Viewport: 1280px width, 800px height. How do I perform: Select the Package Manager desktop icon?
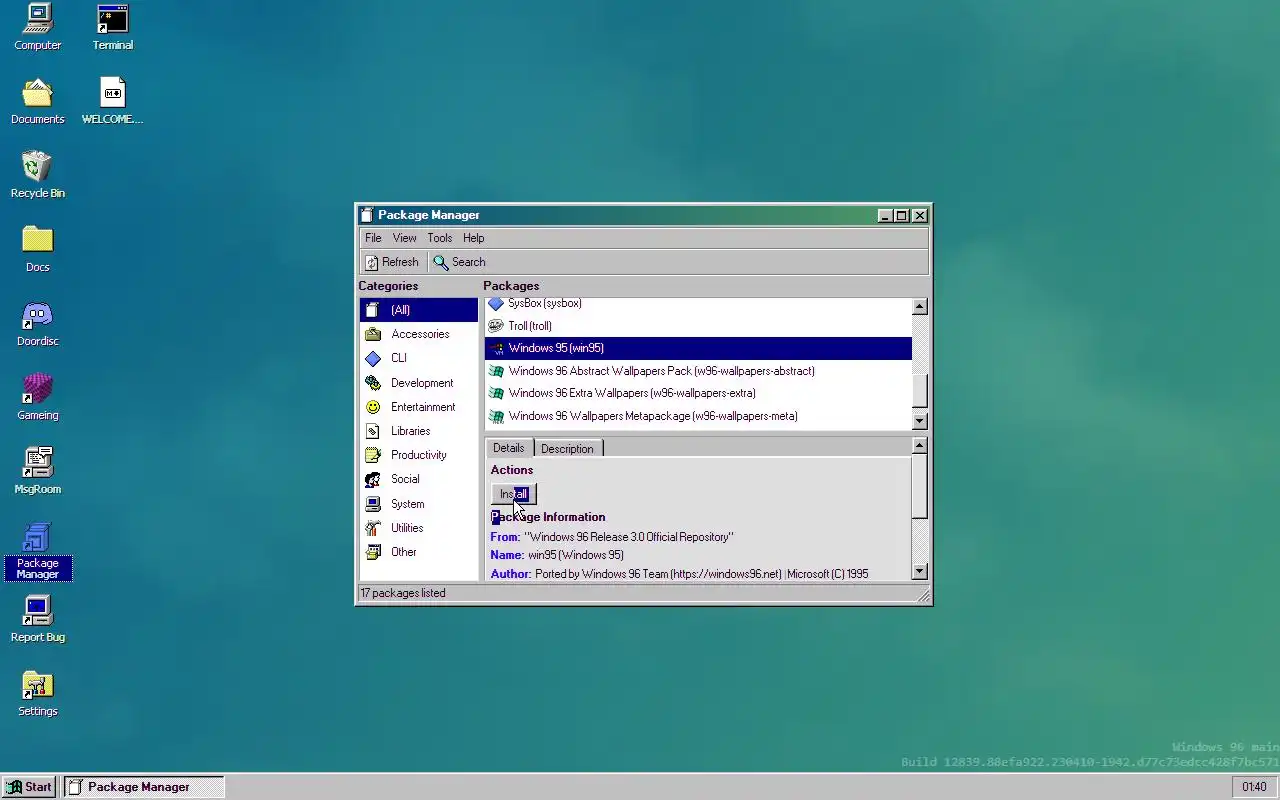coord(37,551)
